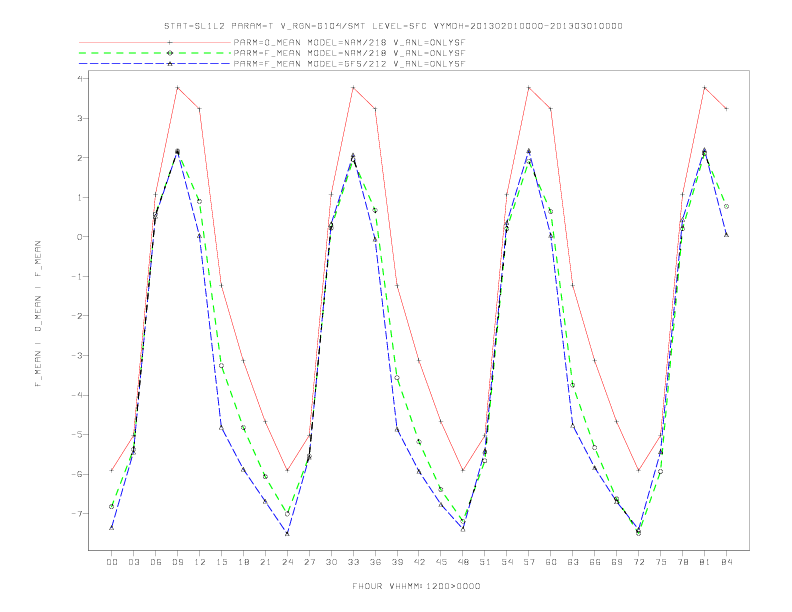Viewport: 792px width, 612px height.
Task: Click x-axis hour label 27
Action: [309, 562]
